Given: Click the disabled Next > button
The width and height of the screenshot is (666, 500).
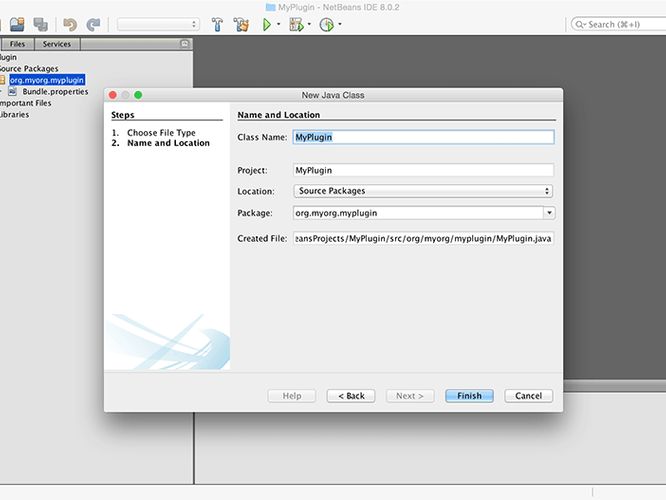Looking at the screenshot, I should (410, 396).
